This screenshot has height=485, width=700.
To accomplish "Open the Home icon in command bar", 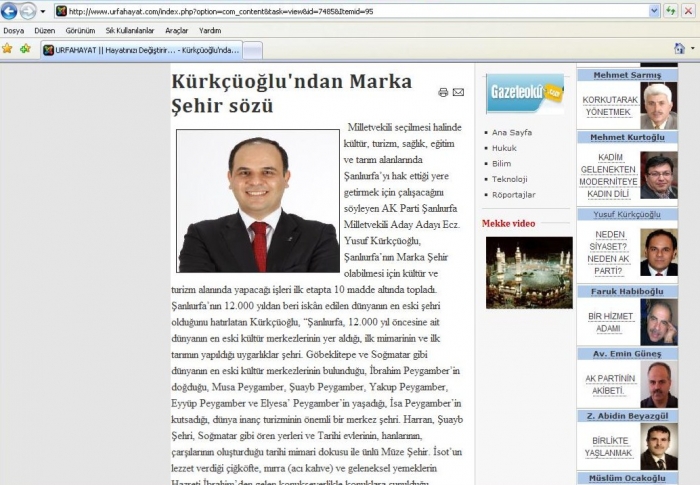I will point(679,48).
